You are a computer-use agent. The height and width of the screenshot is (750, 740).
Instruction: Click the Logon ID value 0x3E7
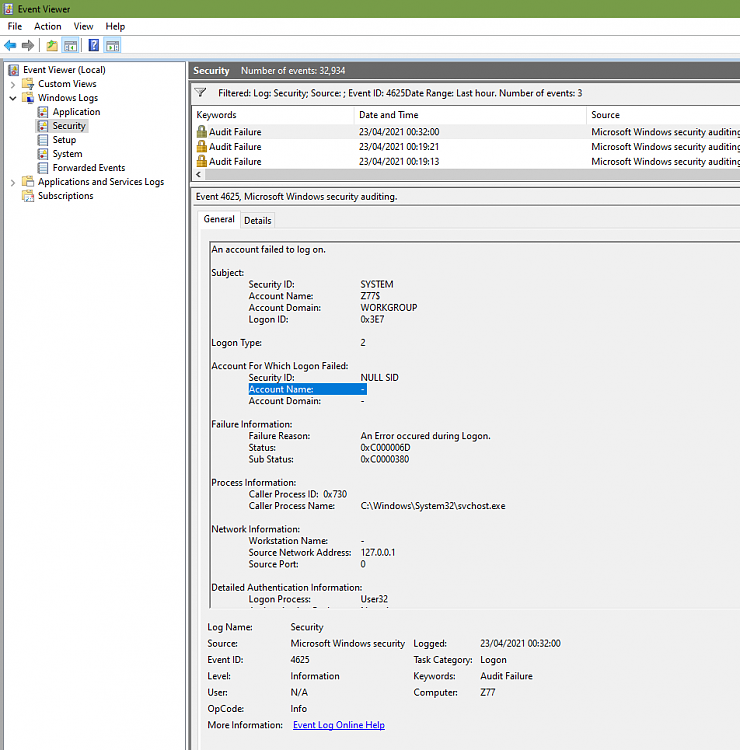click(372, 319)
